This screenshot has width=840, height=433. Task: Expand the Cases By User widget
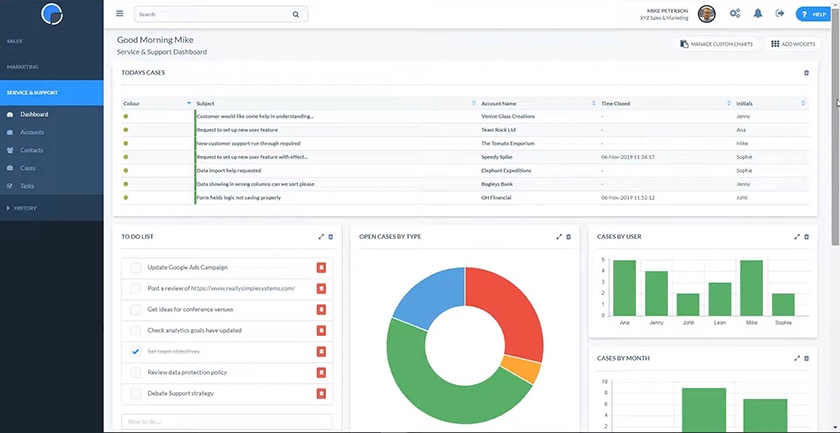click(797, 236)
